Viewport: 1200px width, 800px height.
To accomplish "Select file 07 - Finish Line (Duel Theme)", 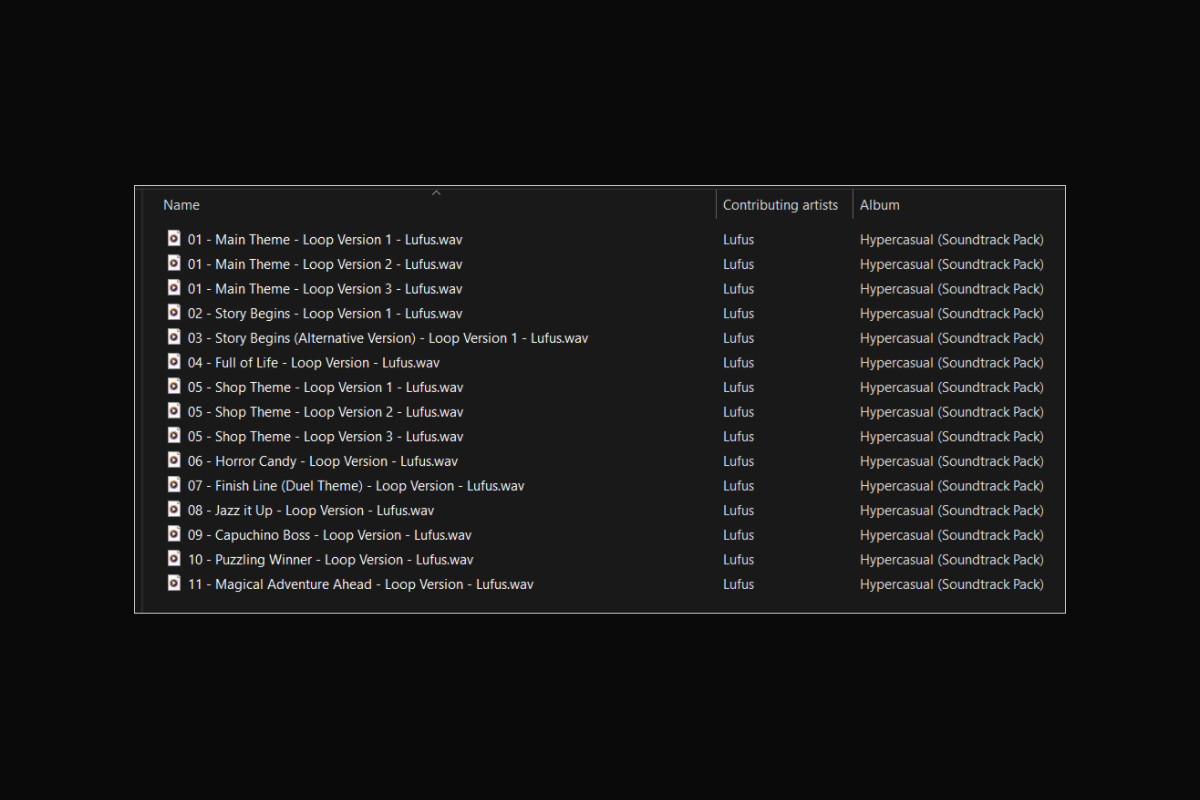I will (x=356, y=486).
